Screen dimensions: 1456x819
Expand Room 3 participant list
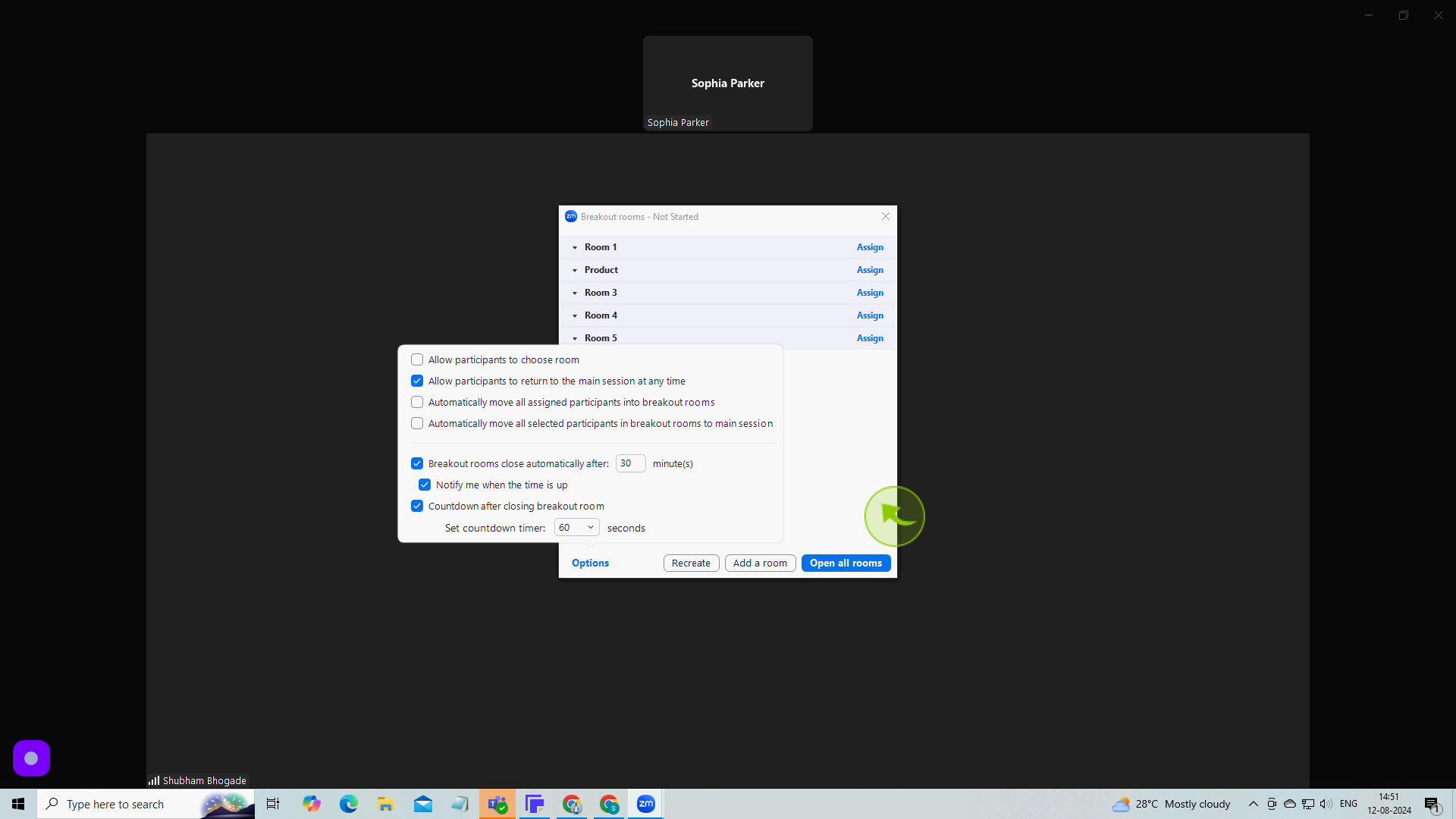pos(575,293)
